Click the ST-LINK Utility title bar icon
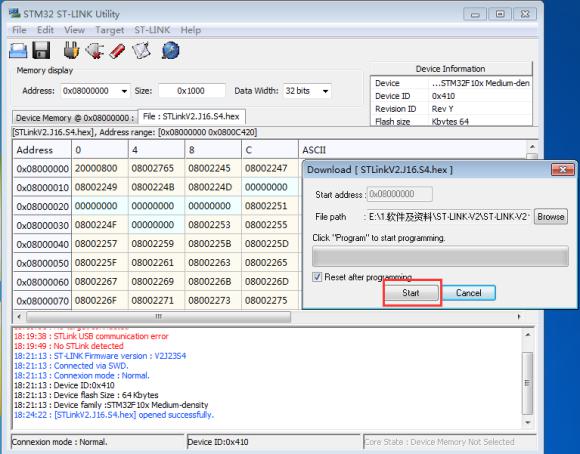Screen dimensions: 580x454 click(14, 13)
